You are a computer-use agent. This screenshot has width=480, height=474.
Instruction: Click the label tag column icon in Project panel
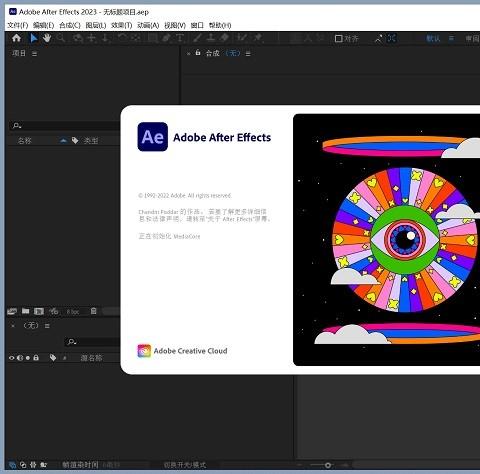click(x=75, y=141)
